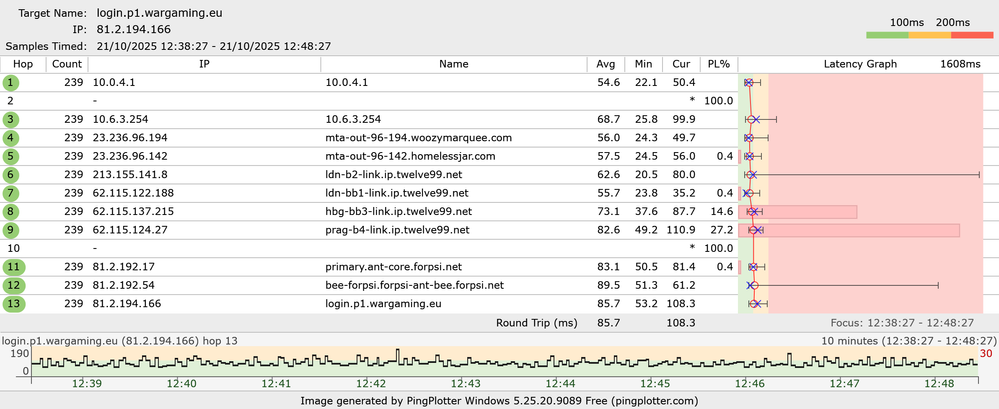Select hop 7 green indicator
Image resolution: width=999 pixels, height=409 pixels.
click(x=11, y=193)
